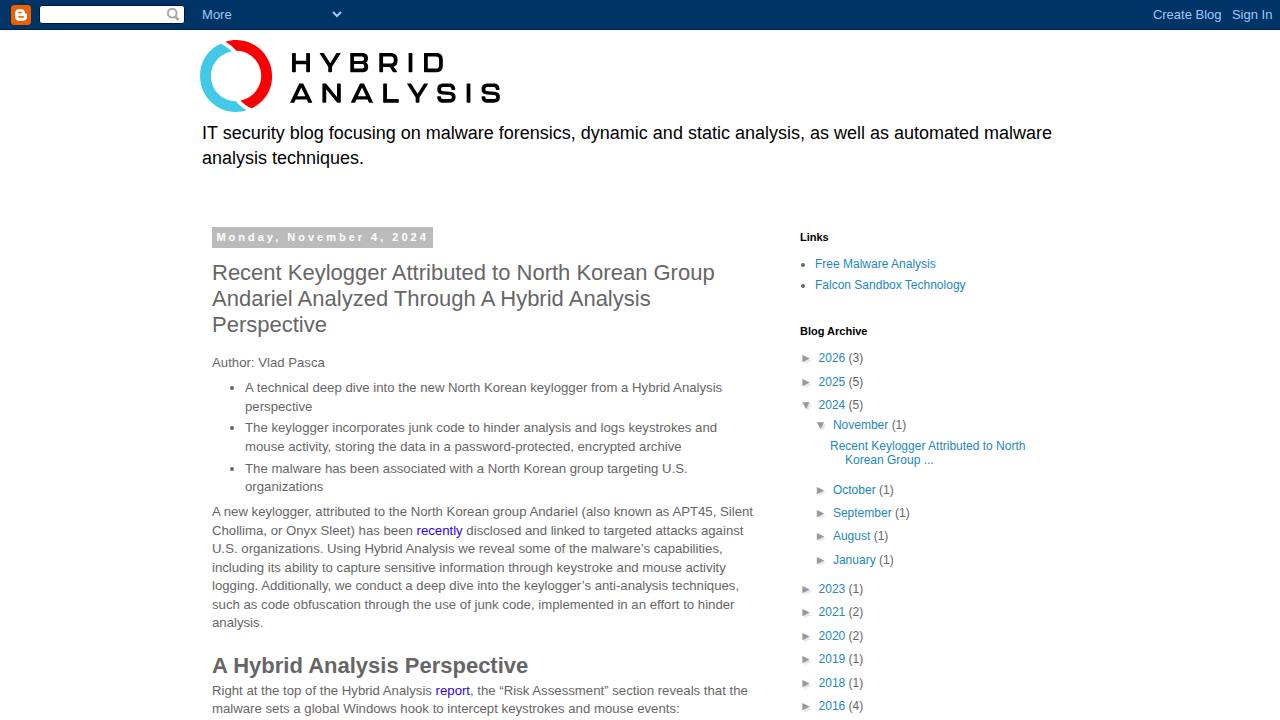Open the November archive month link

point(860,425)
